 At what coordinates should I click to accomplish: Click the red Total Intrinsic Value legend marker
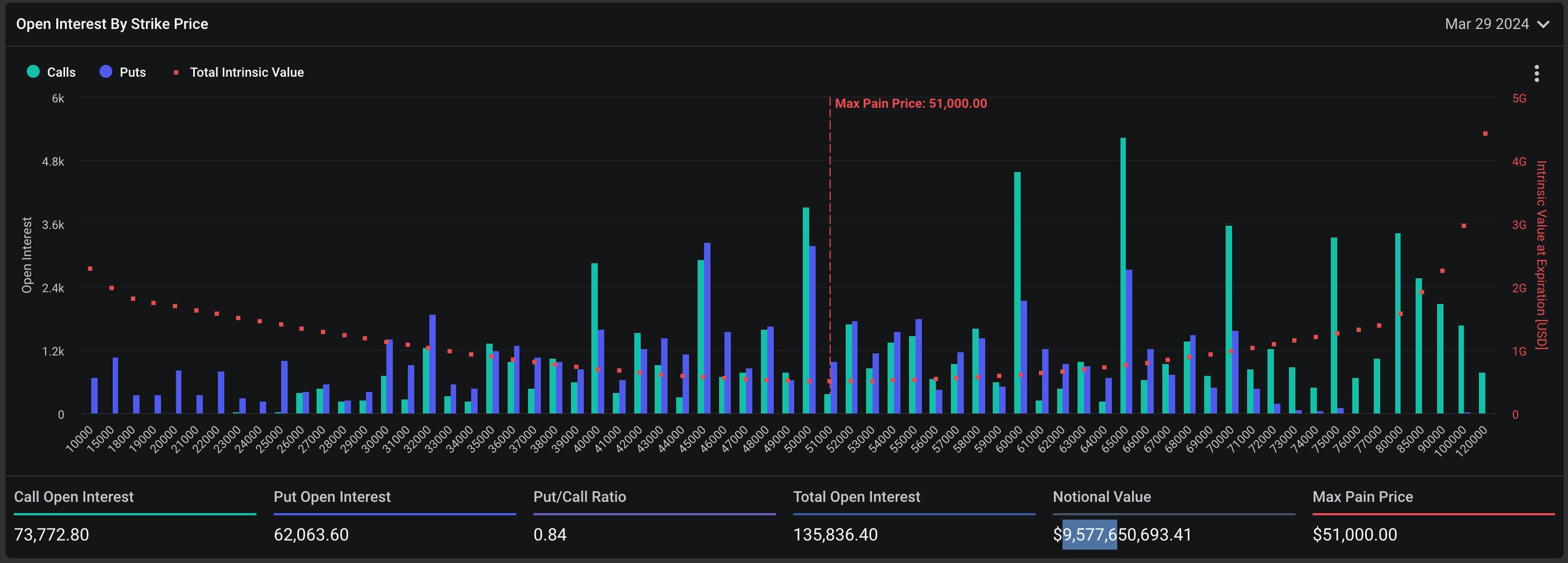coord(176,72)
